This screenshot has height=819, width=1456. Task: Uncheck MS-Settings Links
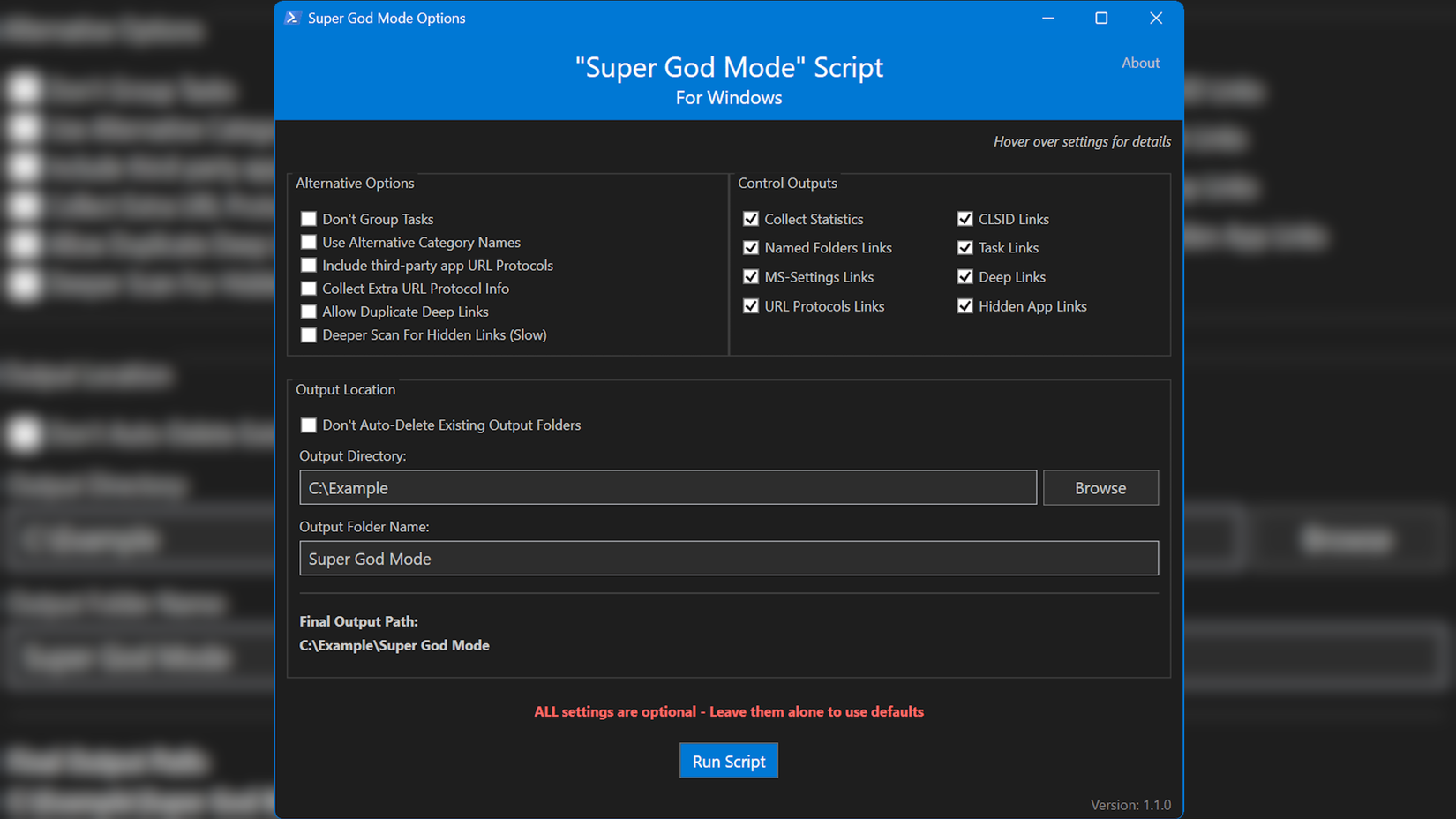[751, 276]
